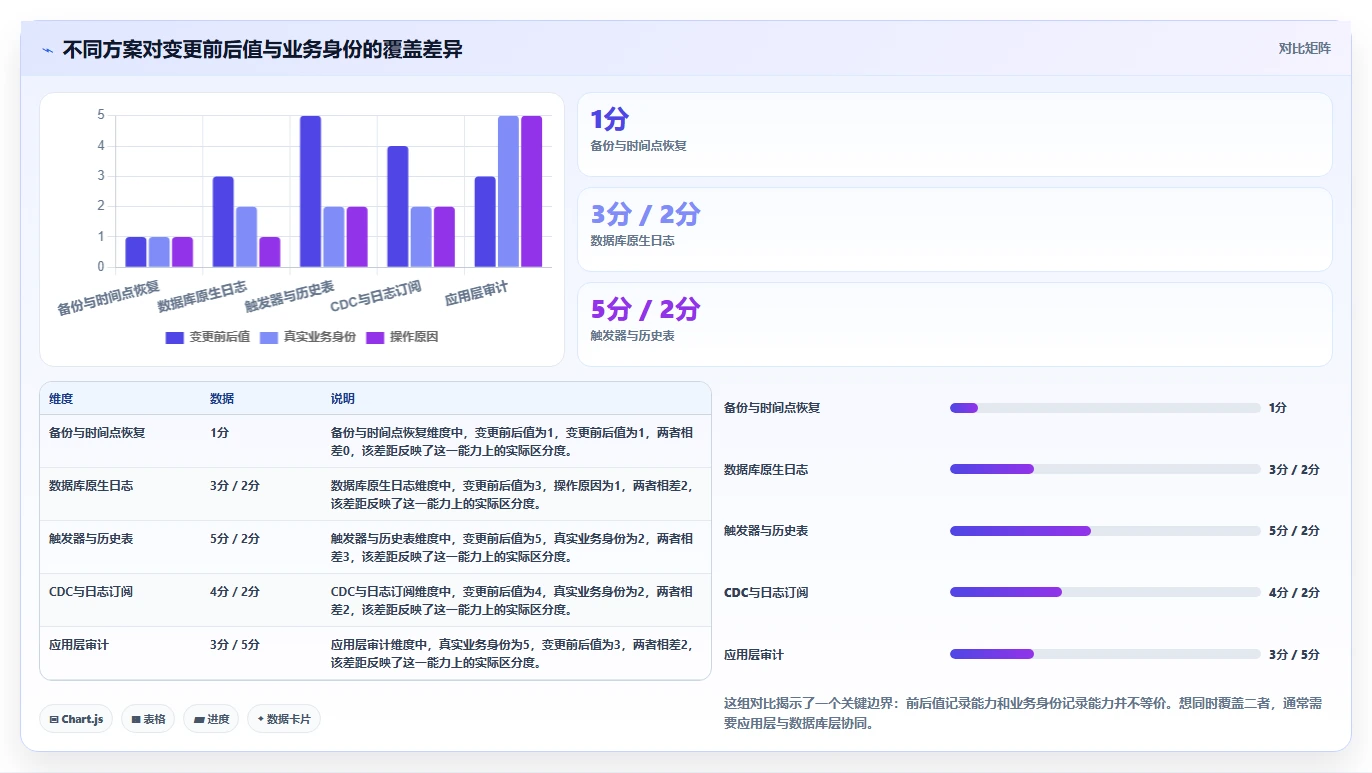Click the 数据卡片 tag

click(x=284, y=719)
